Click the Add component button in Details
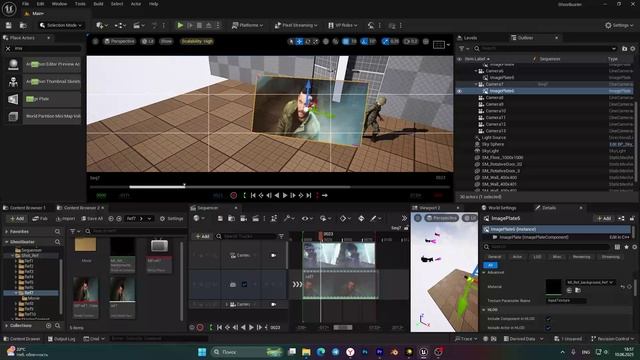 pyautogui.click(x=604, y=218)
